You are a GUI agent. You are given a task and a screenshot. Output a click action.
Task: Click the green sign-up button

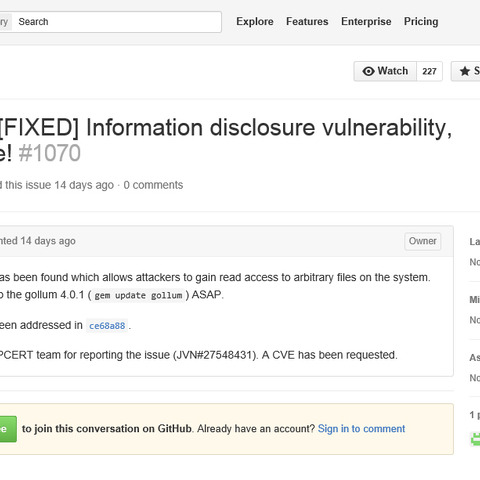tap(8, 429)
